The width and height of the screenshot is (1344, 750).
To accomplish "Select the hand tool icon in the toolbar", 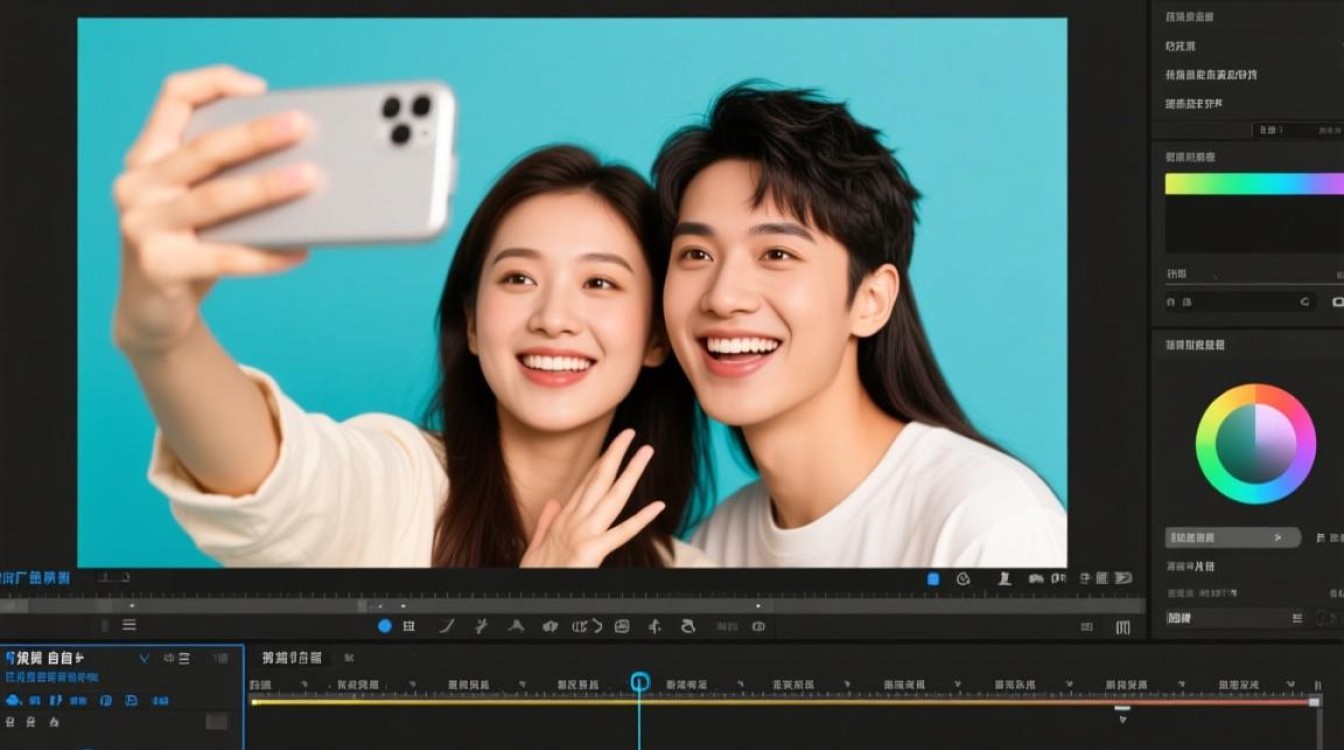I will [x=687, y=626].
